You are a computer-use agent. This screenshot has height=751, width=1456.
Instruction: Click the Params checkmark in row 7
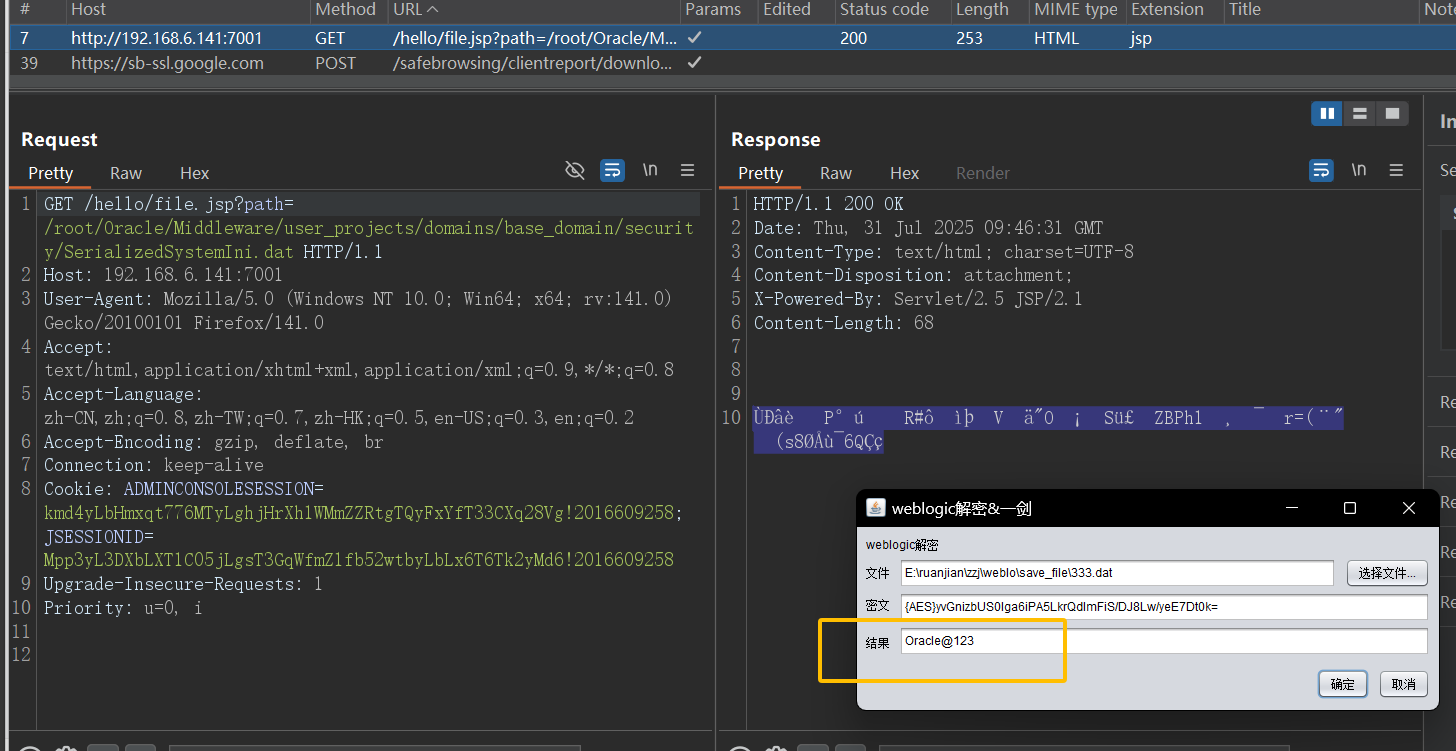coord(694,38)
